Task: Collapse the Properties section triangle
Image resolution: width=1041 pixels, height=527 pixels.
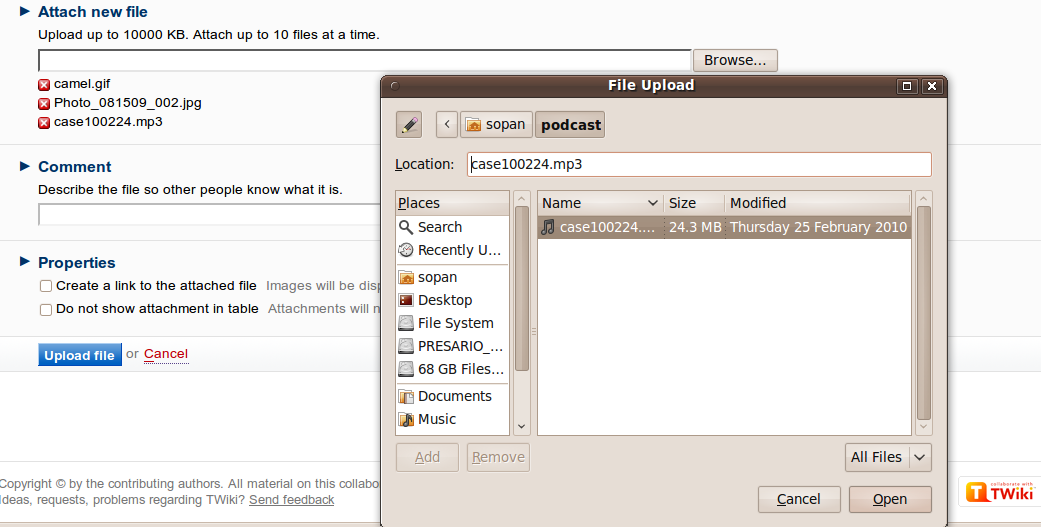Action: click(25, 262)
